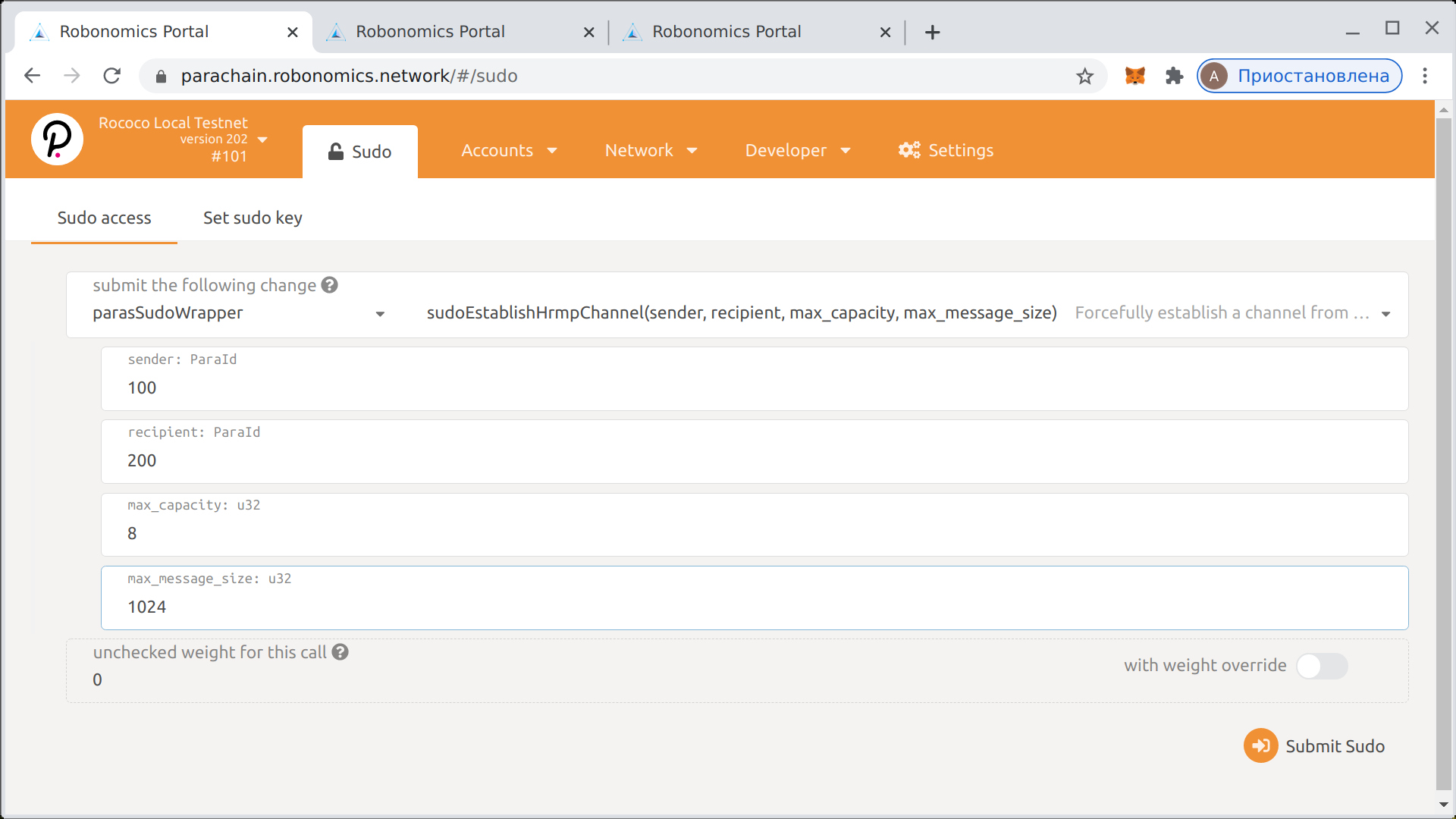The height and width of the screenshot is (819, 1456).
Task: Open the MetaMask fox extension
Action: (1134, 76)
